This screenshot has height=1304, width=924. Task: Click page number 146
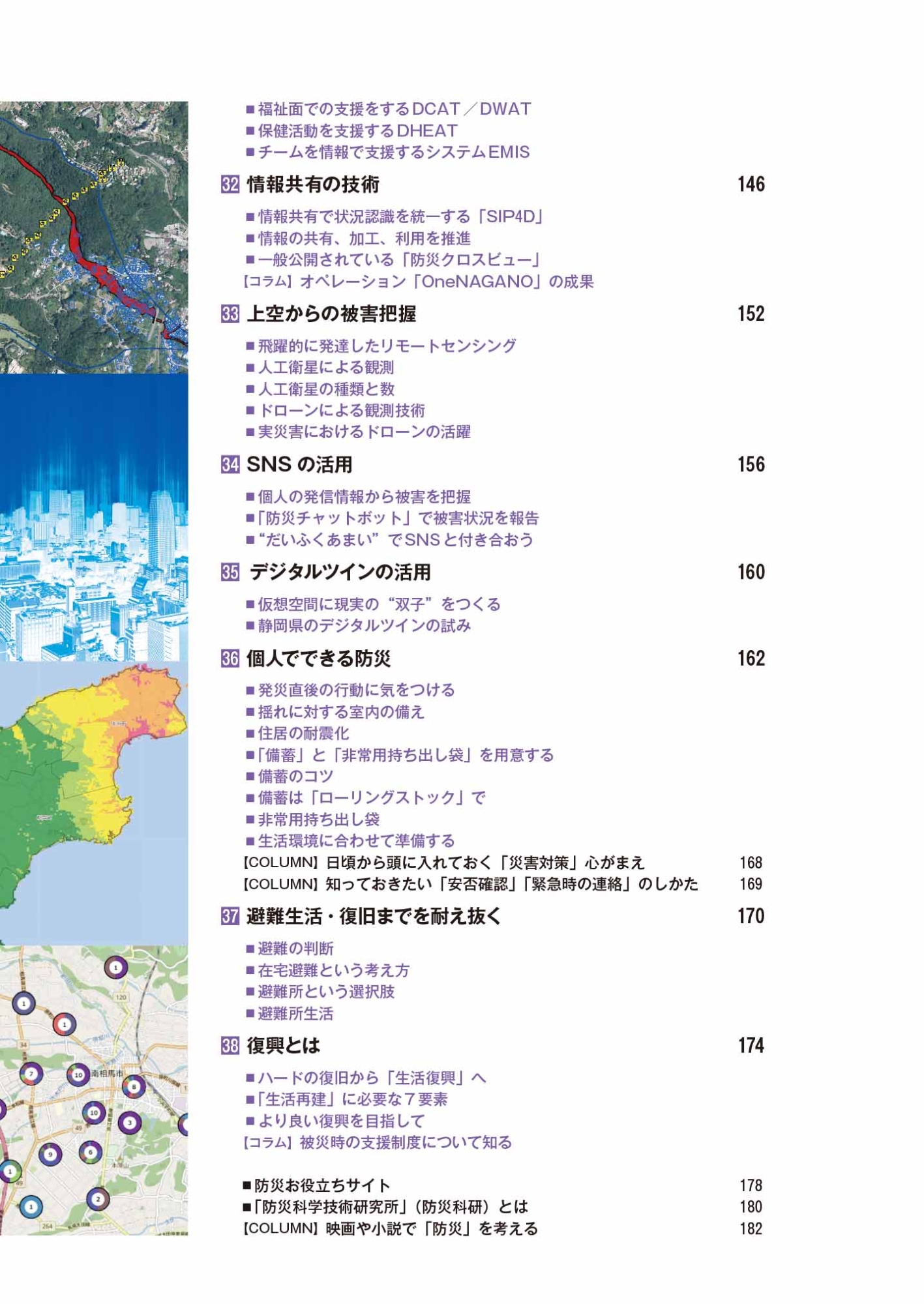(751, 185)
